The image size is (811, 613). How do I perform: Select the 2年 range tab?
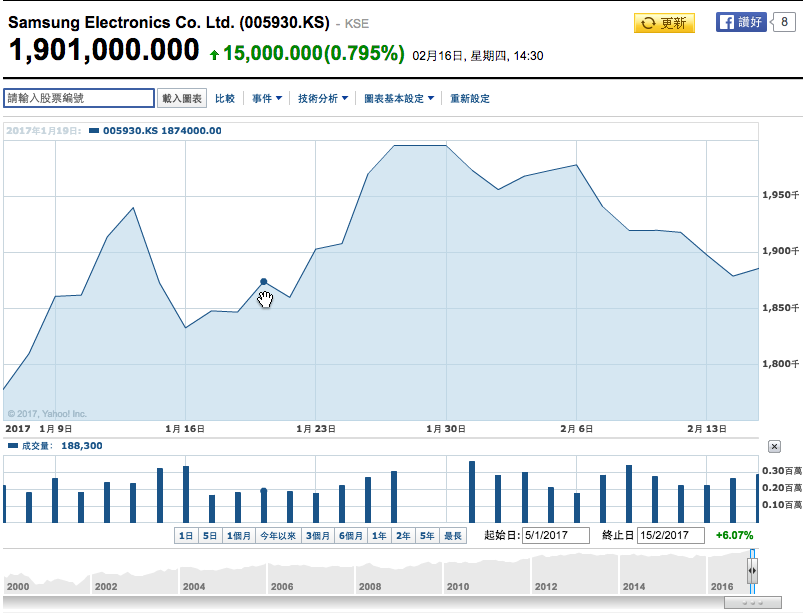(403, 535)
